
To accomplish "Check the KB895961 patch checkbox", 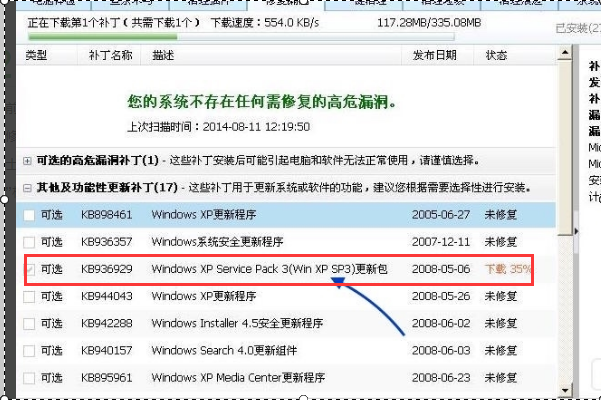I will point(29,379).
